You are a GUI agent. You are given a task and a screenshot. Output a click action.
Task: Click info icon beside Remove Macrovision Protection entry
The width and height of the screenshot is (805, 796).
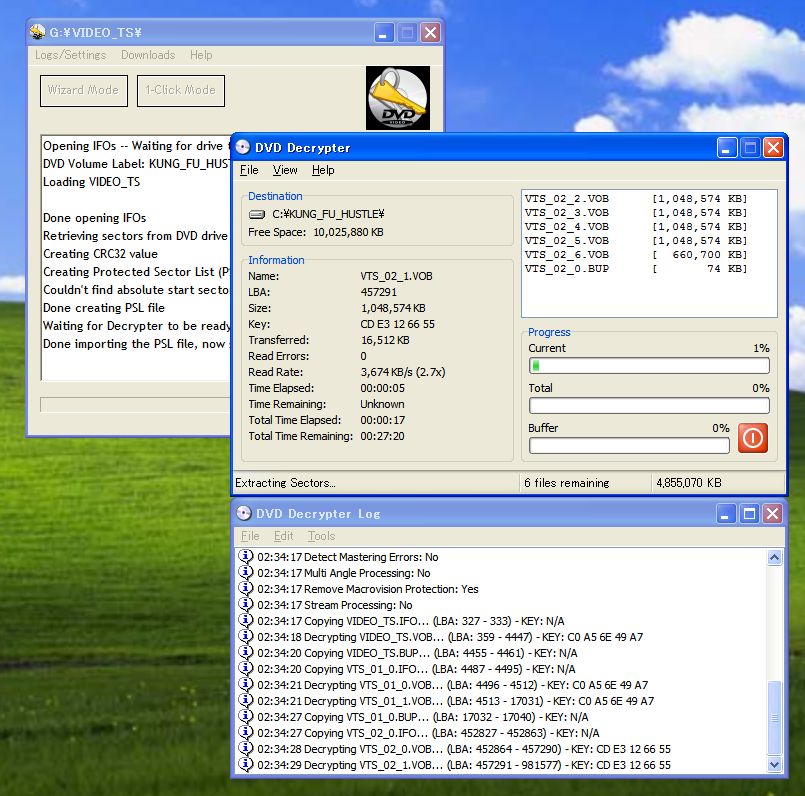coord(246,588)
